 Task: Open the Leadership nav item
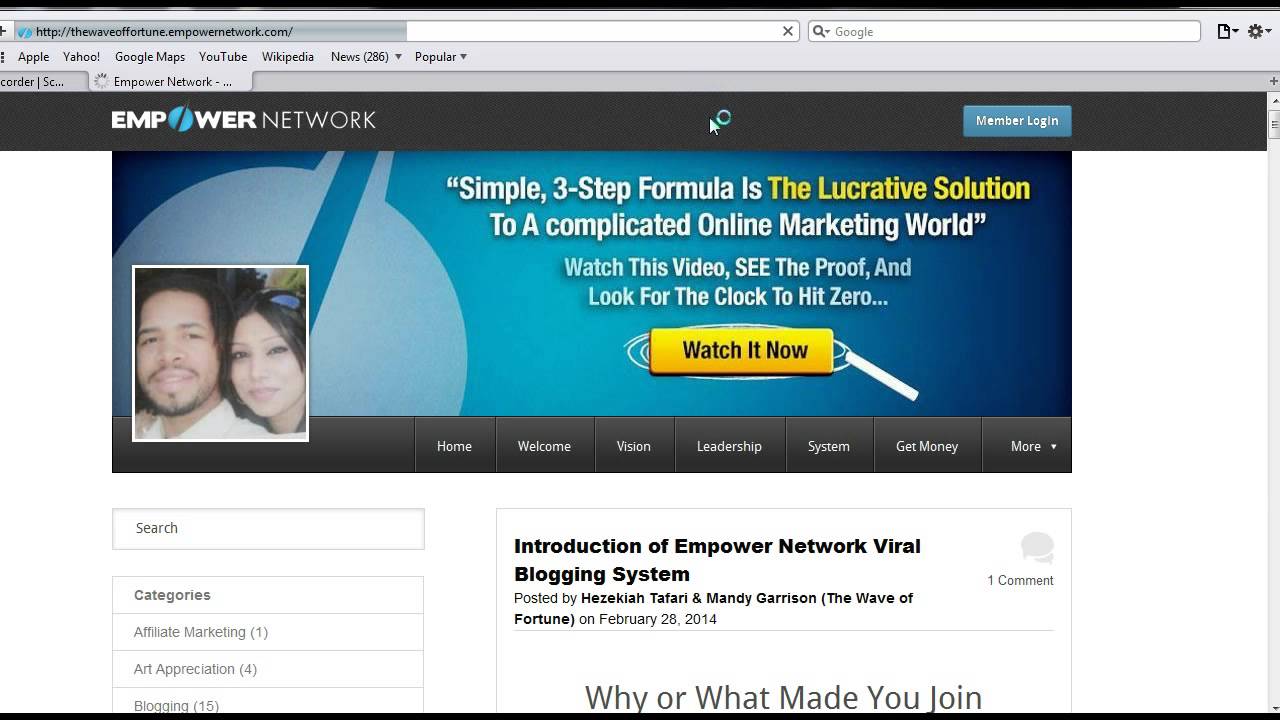(x=729, y=446)
